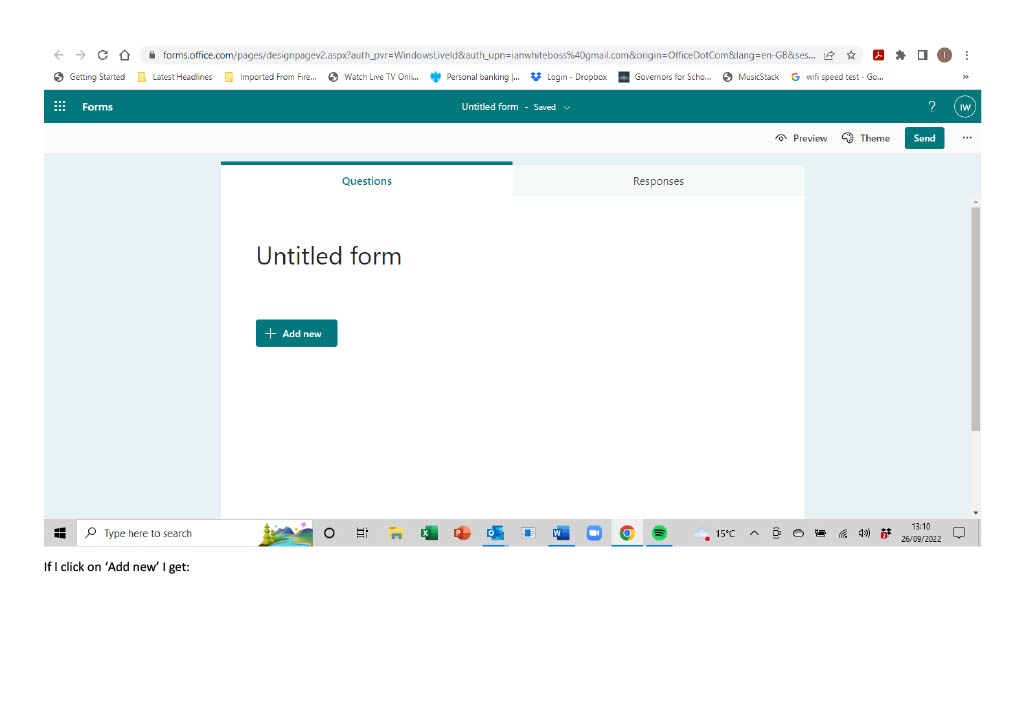This screenshot has height=726, width=1024.
Task: Click the page vertical scrollbar
Action: [x=976, y=319]
